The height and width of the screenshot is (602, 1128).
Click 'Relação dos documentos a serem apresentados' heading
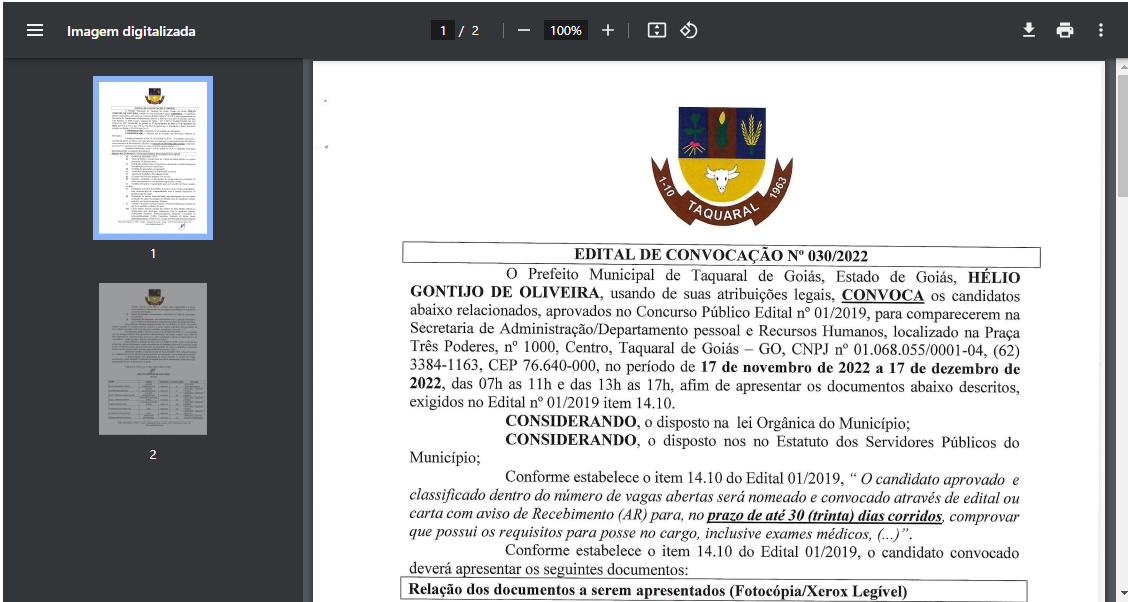566,590
